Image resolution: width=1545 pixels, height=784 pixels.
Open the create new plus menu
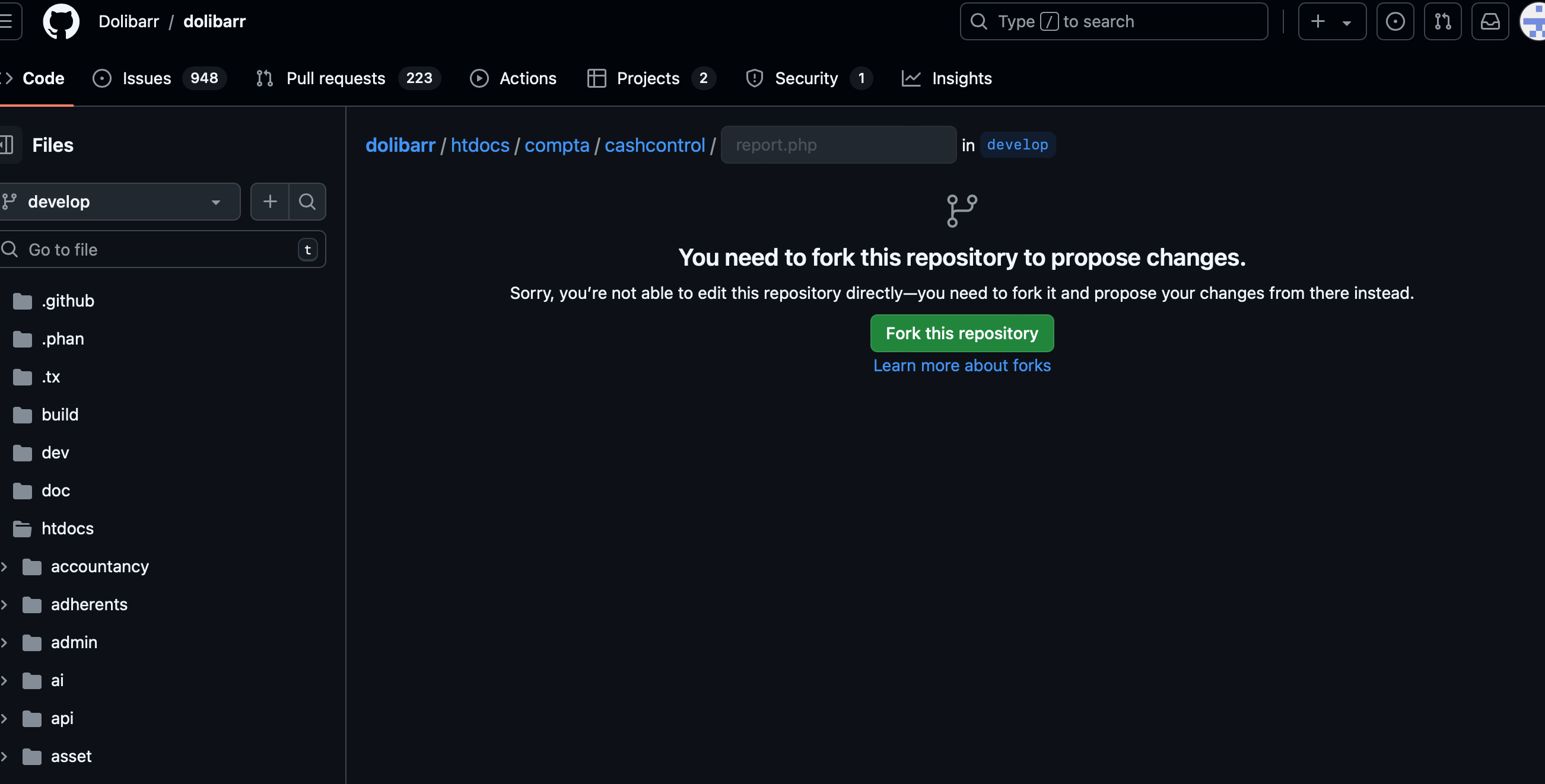(1332, 21)
